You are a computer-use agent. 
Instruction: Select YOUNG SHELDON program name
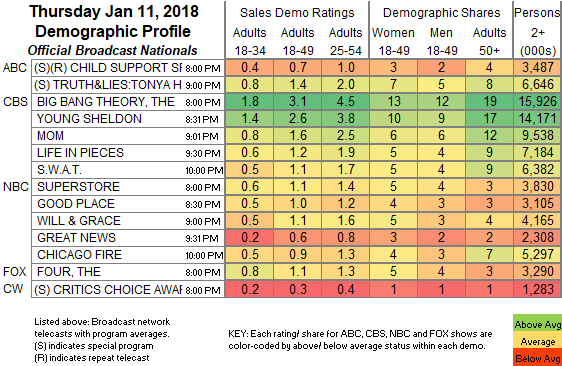point(90,119)
